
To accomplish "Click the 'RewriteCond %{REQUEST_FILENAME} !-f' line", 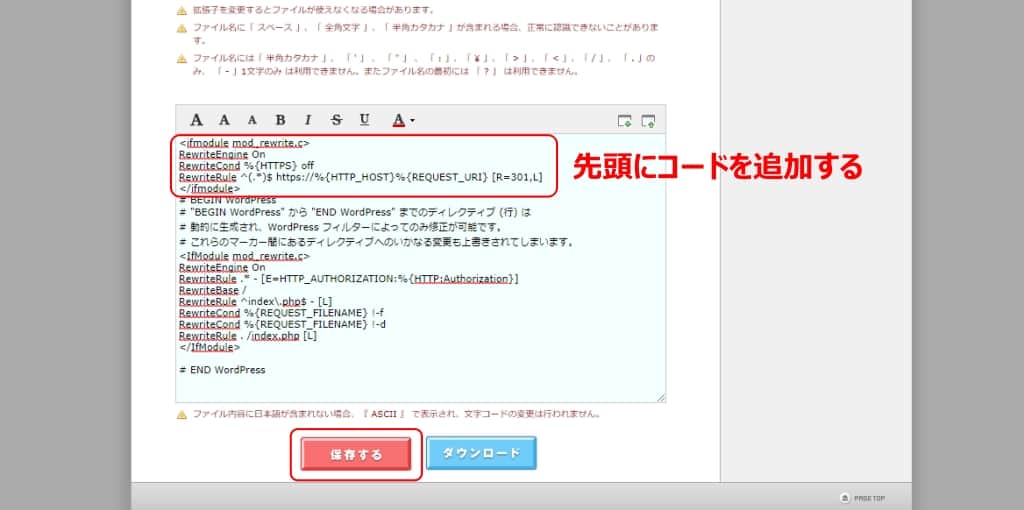I will [281, 313].
